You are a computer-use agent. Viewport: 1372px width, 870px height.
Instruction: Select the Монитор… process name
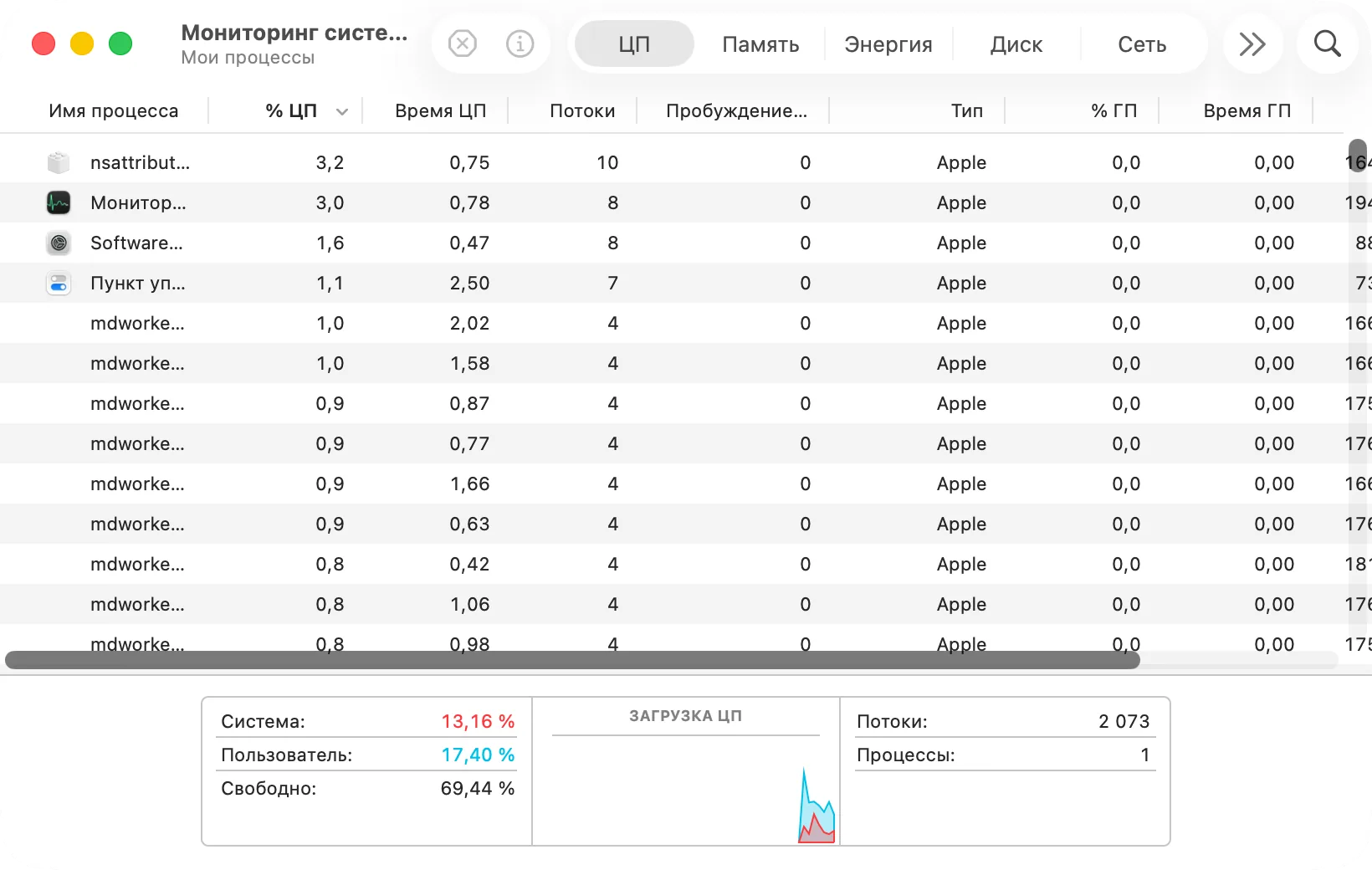coord(138,202)
